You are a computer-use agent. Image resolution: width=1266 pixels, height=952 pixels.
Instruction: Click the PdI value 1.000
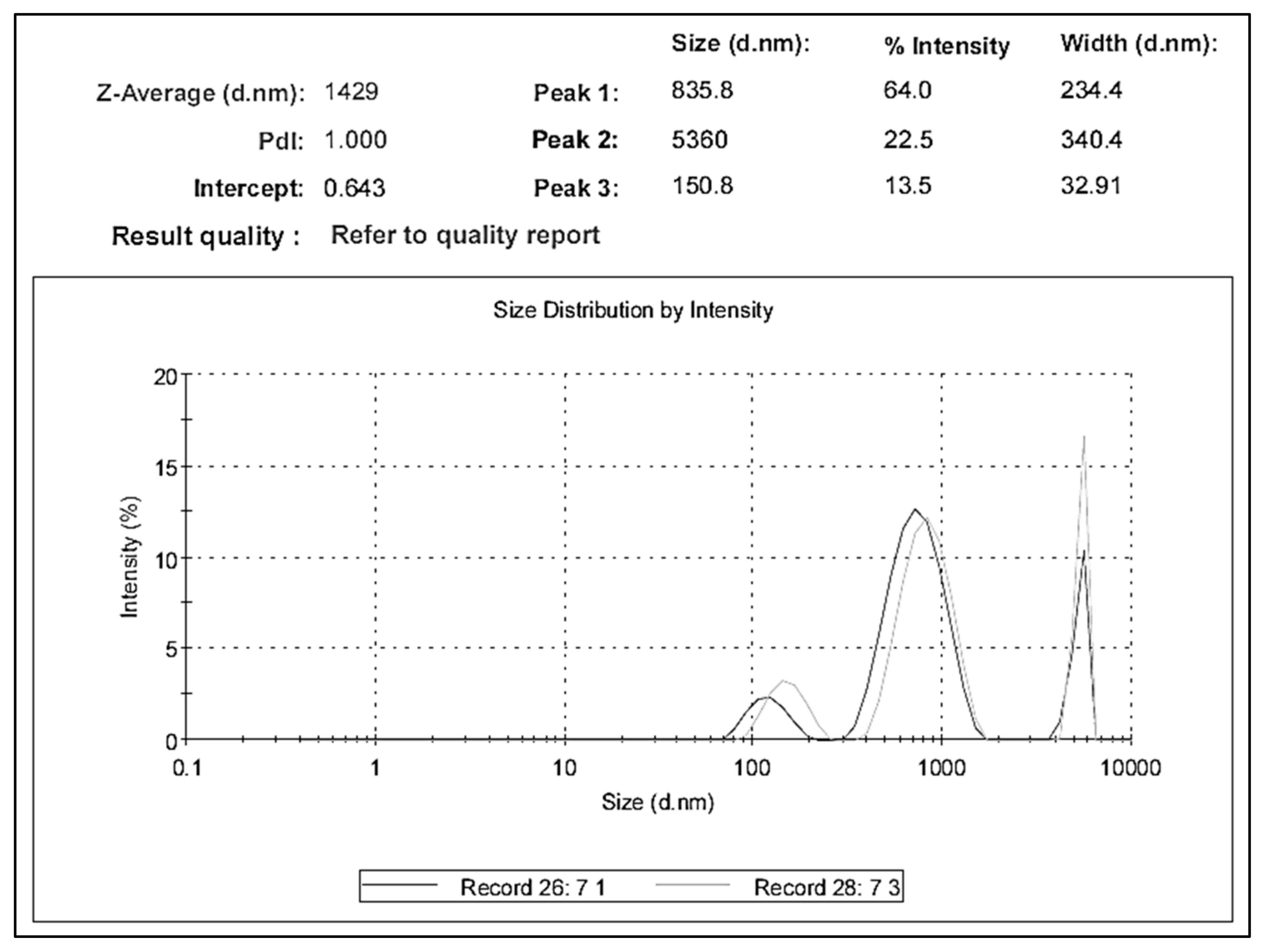pos(356,140)
